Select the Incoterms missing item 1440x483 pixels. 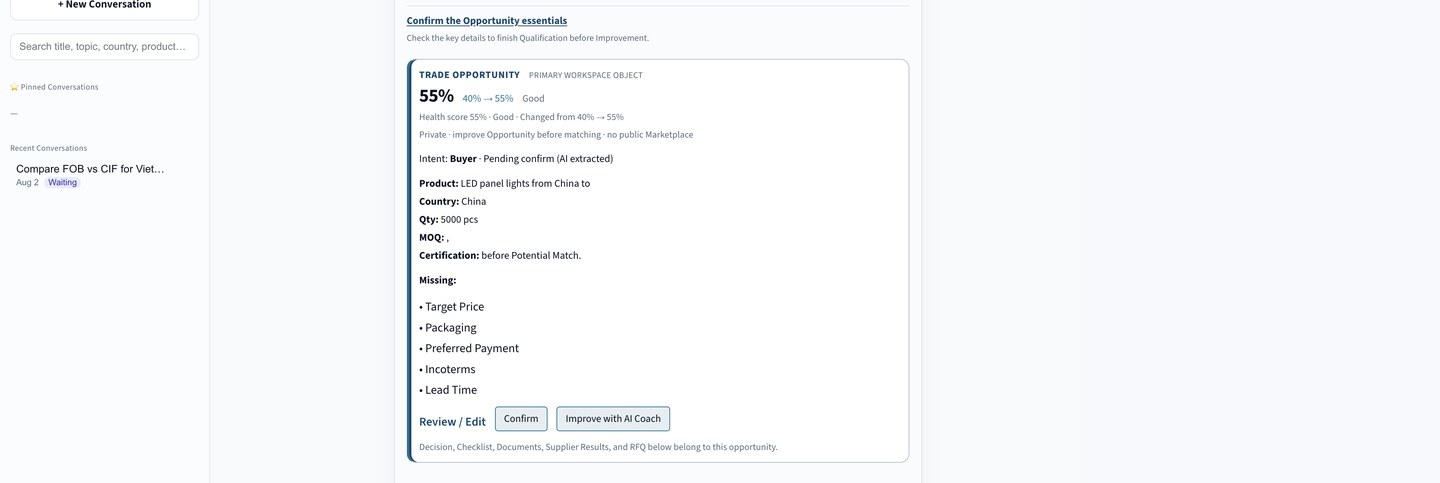(447, 370)
